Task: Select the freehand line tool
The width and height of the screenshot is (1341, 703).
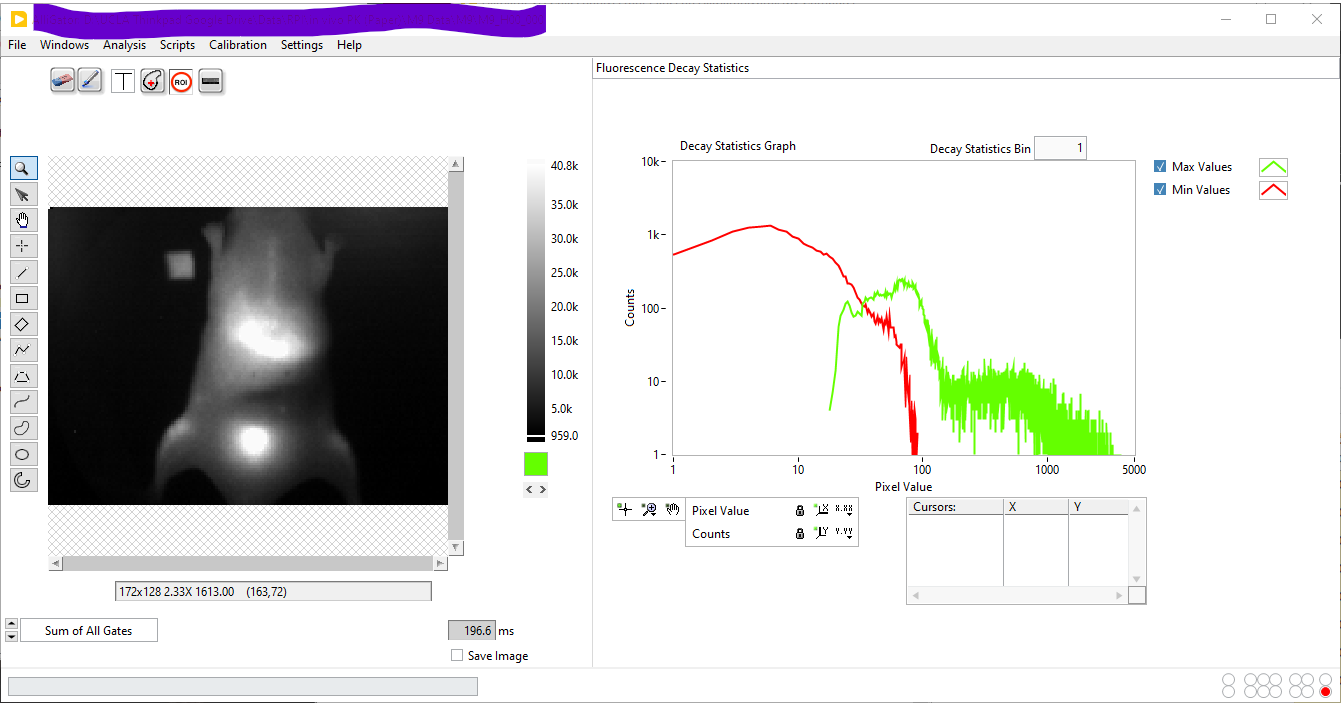Action: (x=22, y=402)
